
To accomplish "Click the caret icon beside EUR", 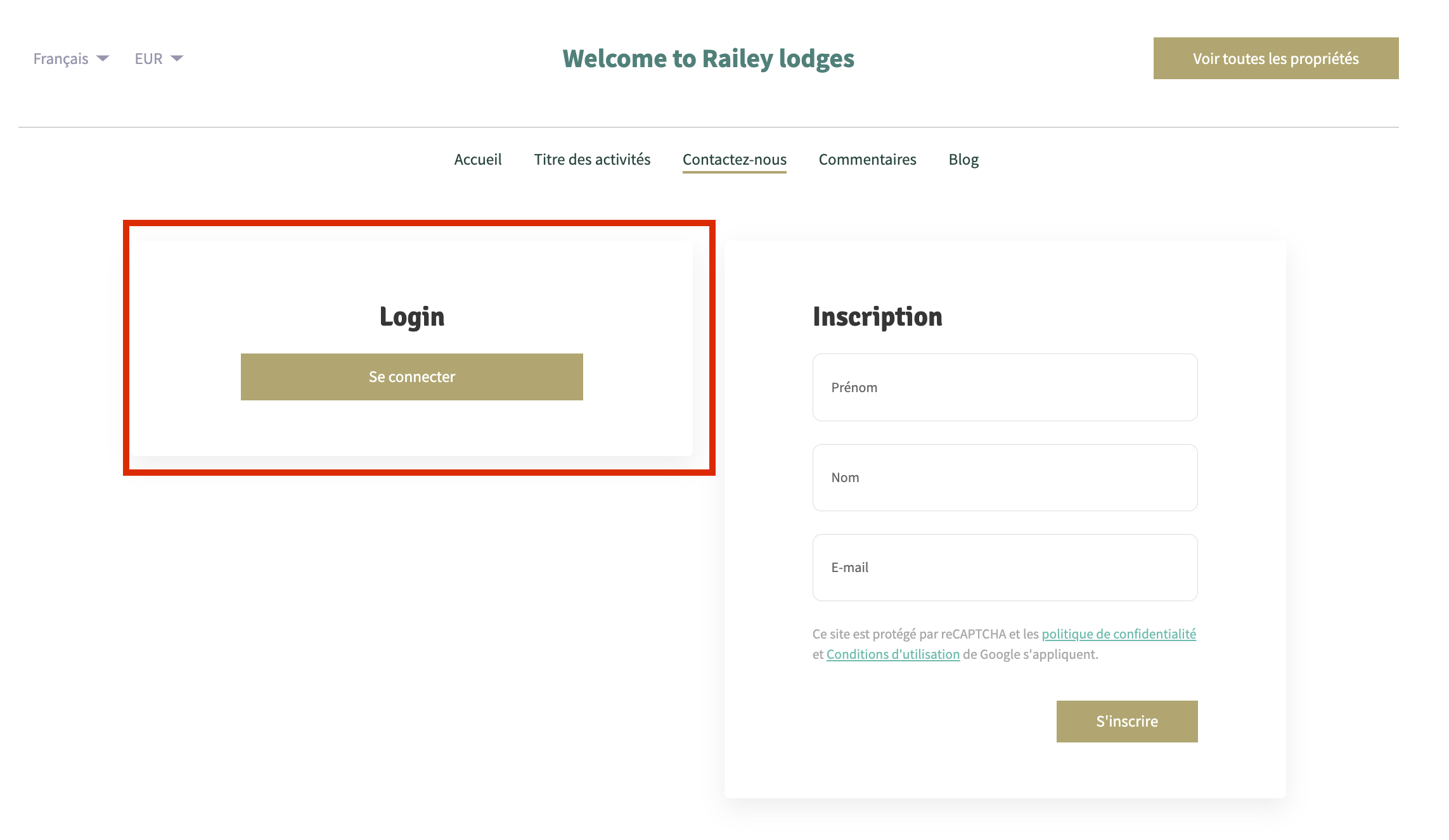I will (177, 59).
